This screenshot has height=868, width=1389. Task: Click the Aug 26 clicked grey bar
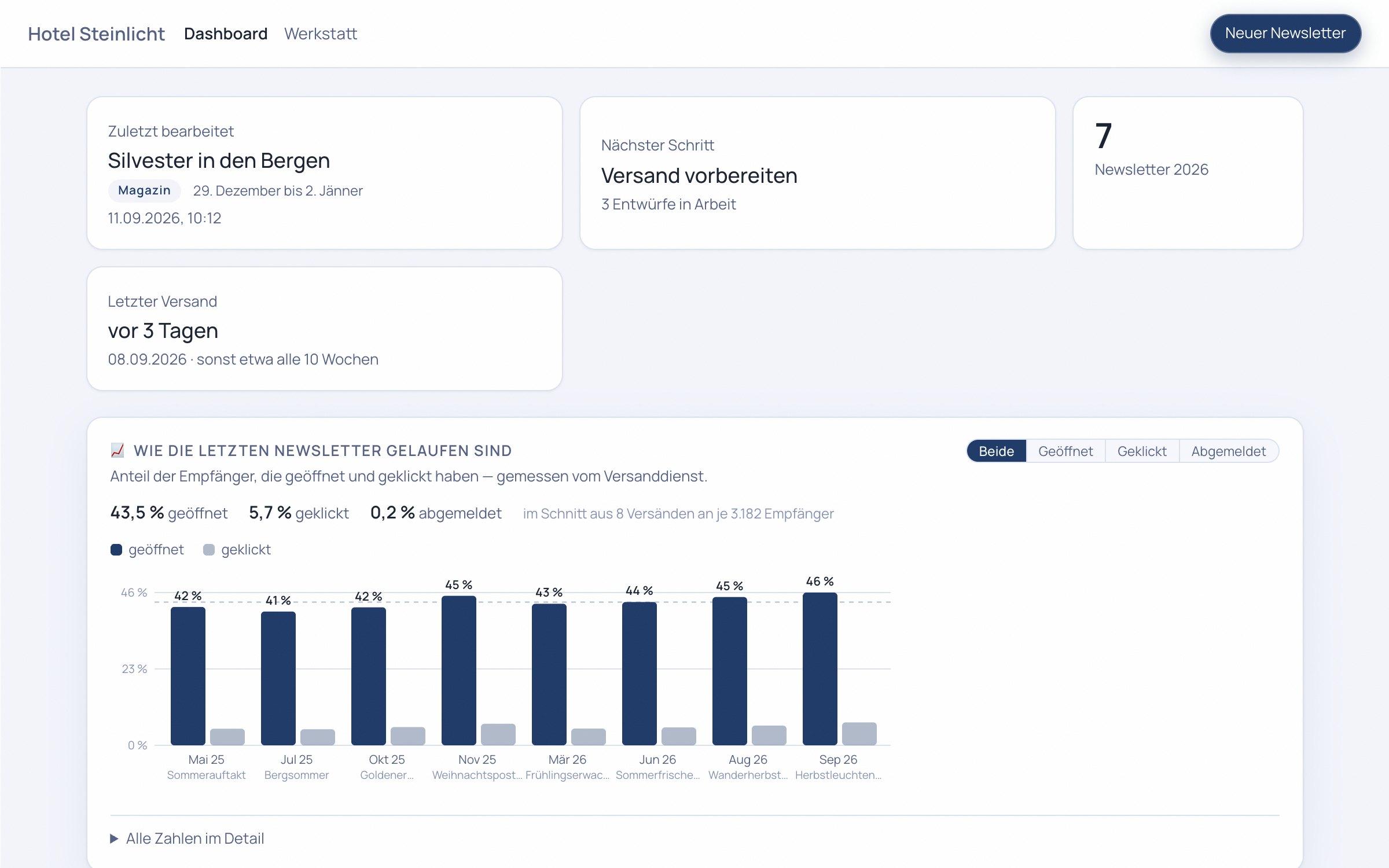(x=769, y=735)
